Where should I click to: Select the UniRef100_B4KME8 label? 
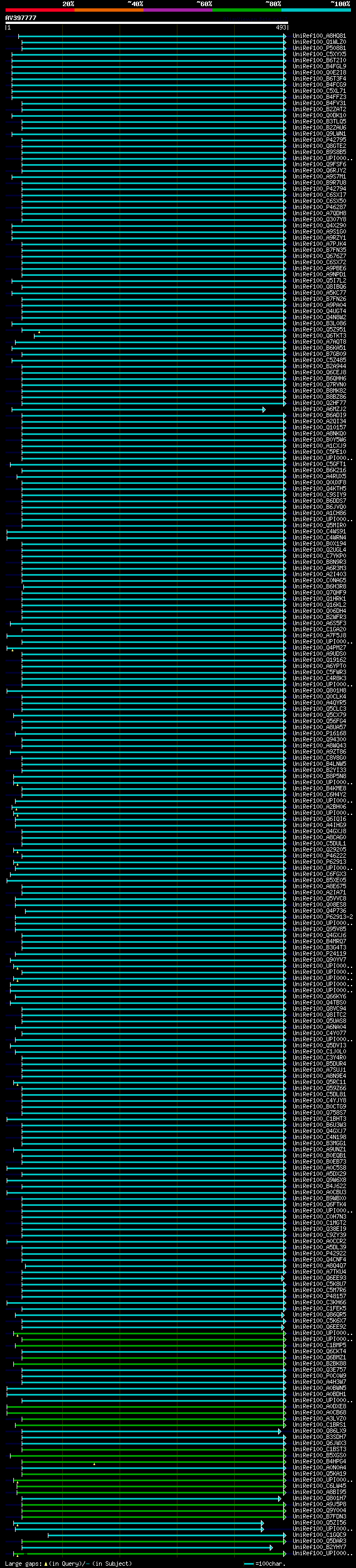[319, 788]
